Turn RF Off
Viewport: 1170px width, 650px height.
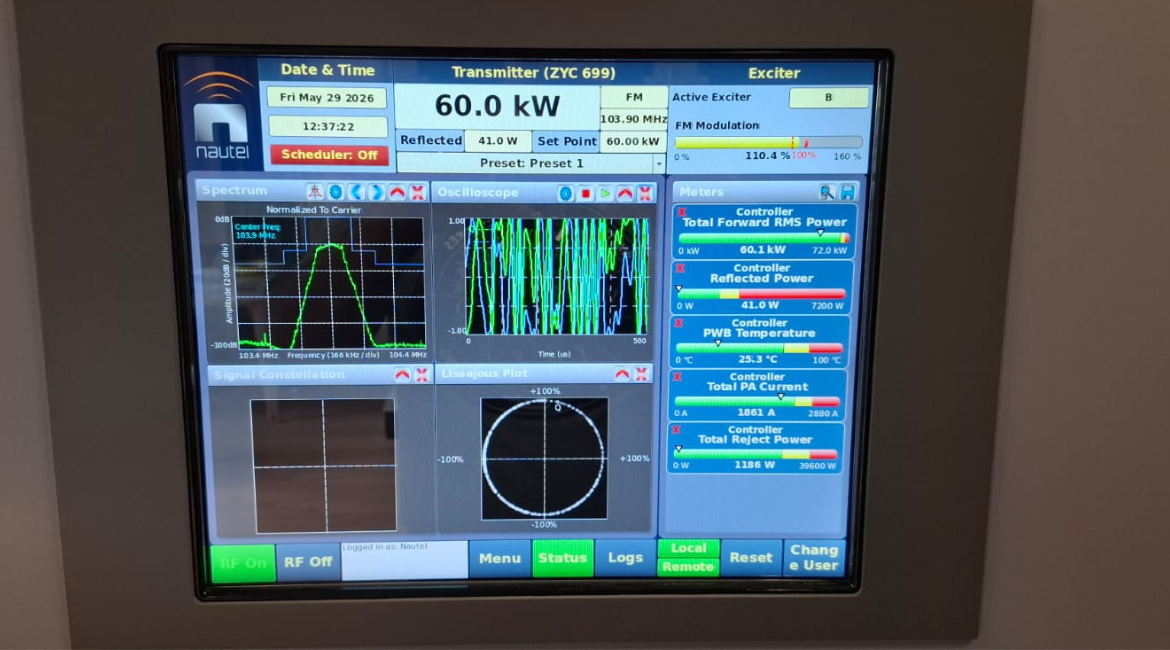(307, 562)
